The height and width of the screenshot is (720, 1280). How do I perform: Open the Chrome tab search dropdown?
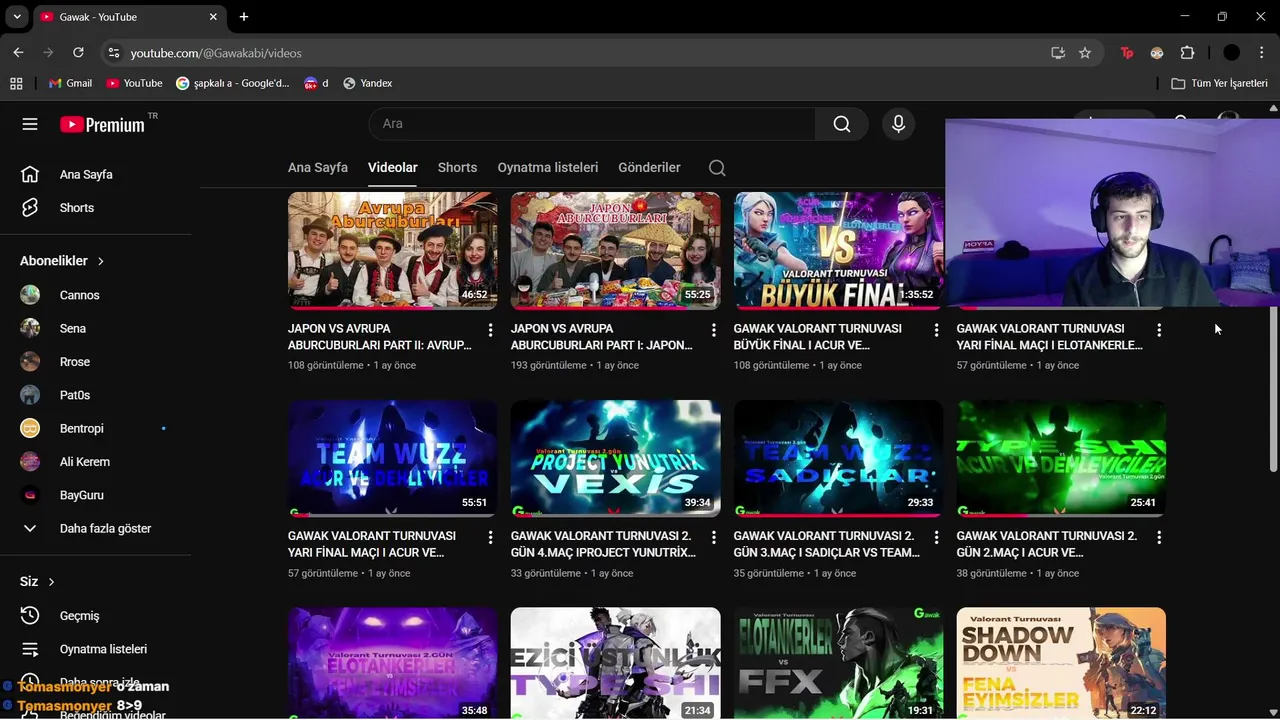coord(16,17)
